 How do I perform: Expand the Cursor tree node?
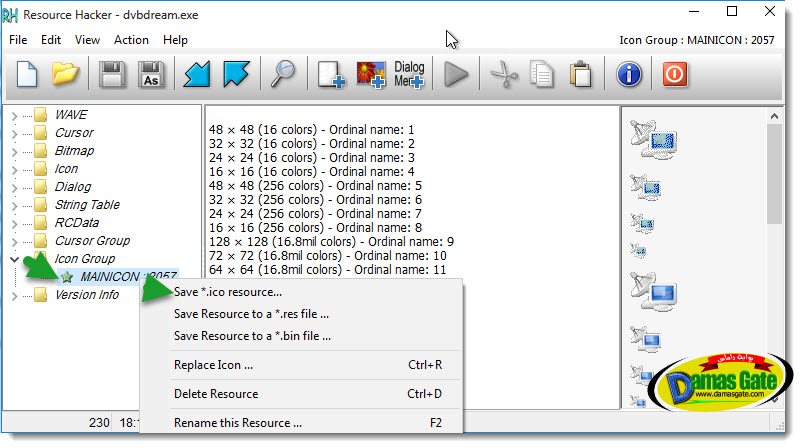coord(14,134)
